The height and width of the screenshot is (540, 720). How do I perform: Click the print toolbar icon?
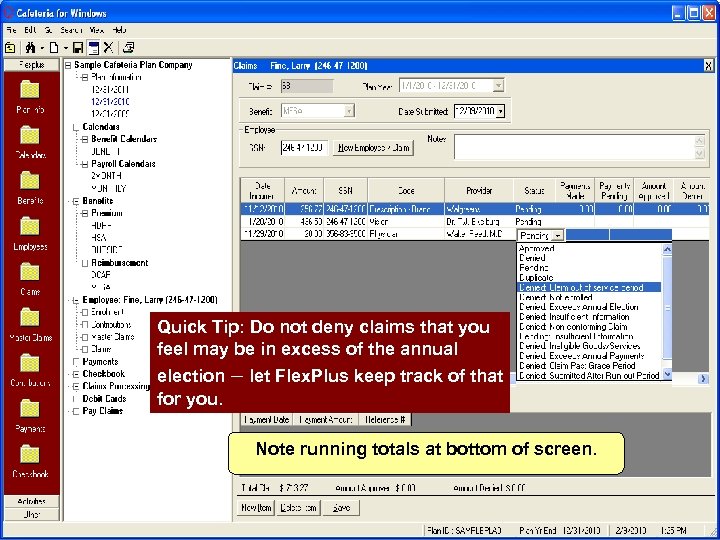(129, 48)
